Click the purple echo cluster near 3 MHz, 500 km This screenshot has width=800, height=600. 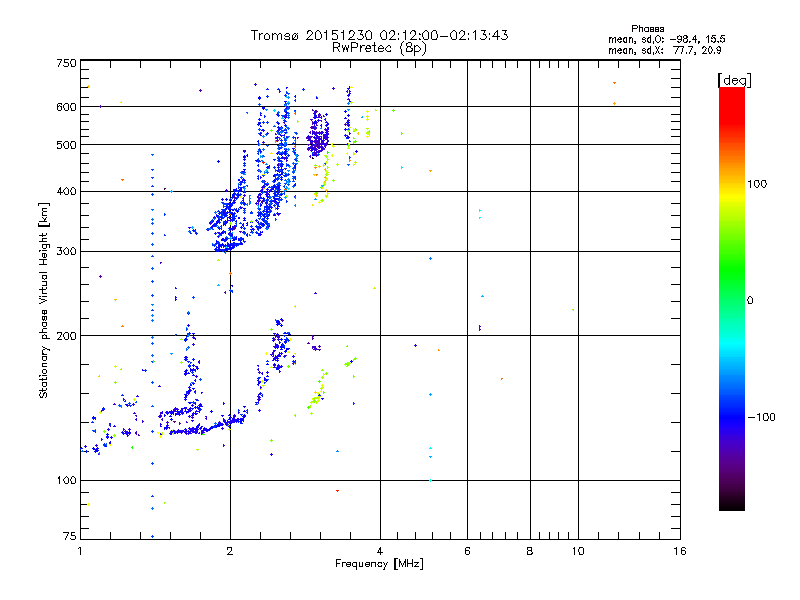click(x=317, y=135)
